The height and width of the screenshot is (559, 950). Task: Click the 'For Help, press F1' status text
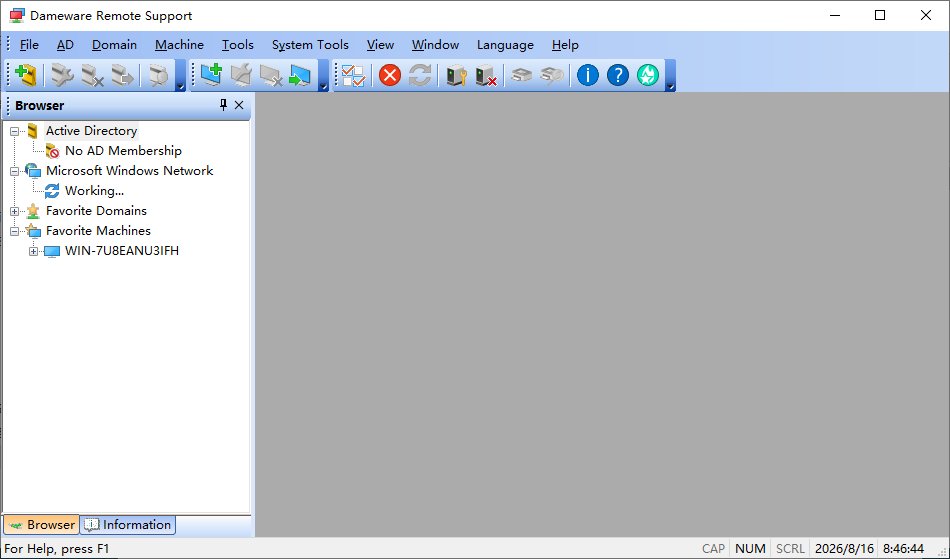(x=57, y=549)
